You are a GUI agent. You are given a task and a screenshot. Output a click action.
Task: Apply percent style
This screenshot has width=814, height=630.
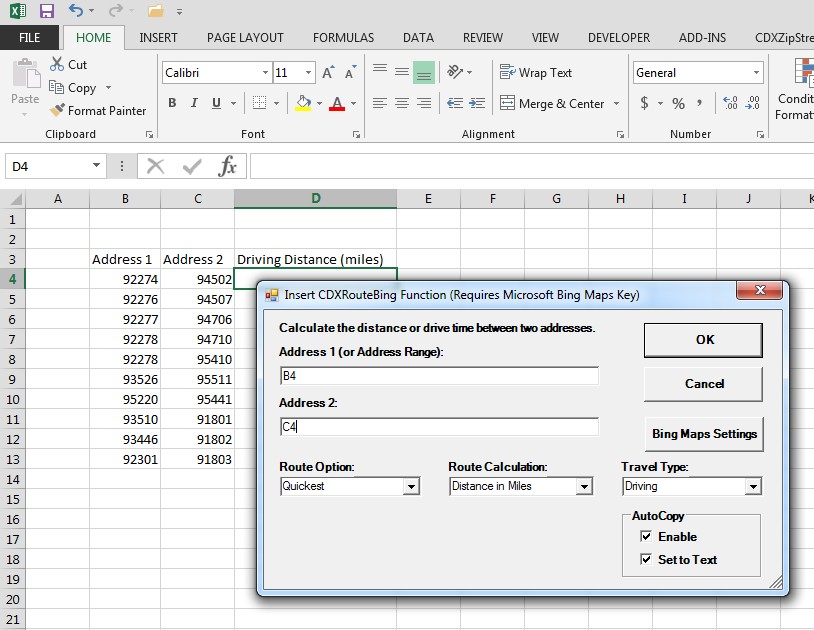pos(679,103)
